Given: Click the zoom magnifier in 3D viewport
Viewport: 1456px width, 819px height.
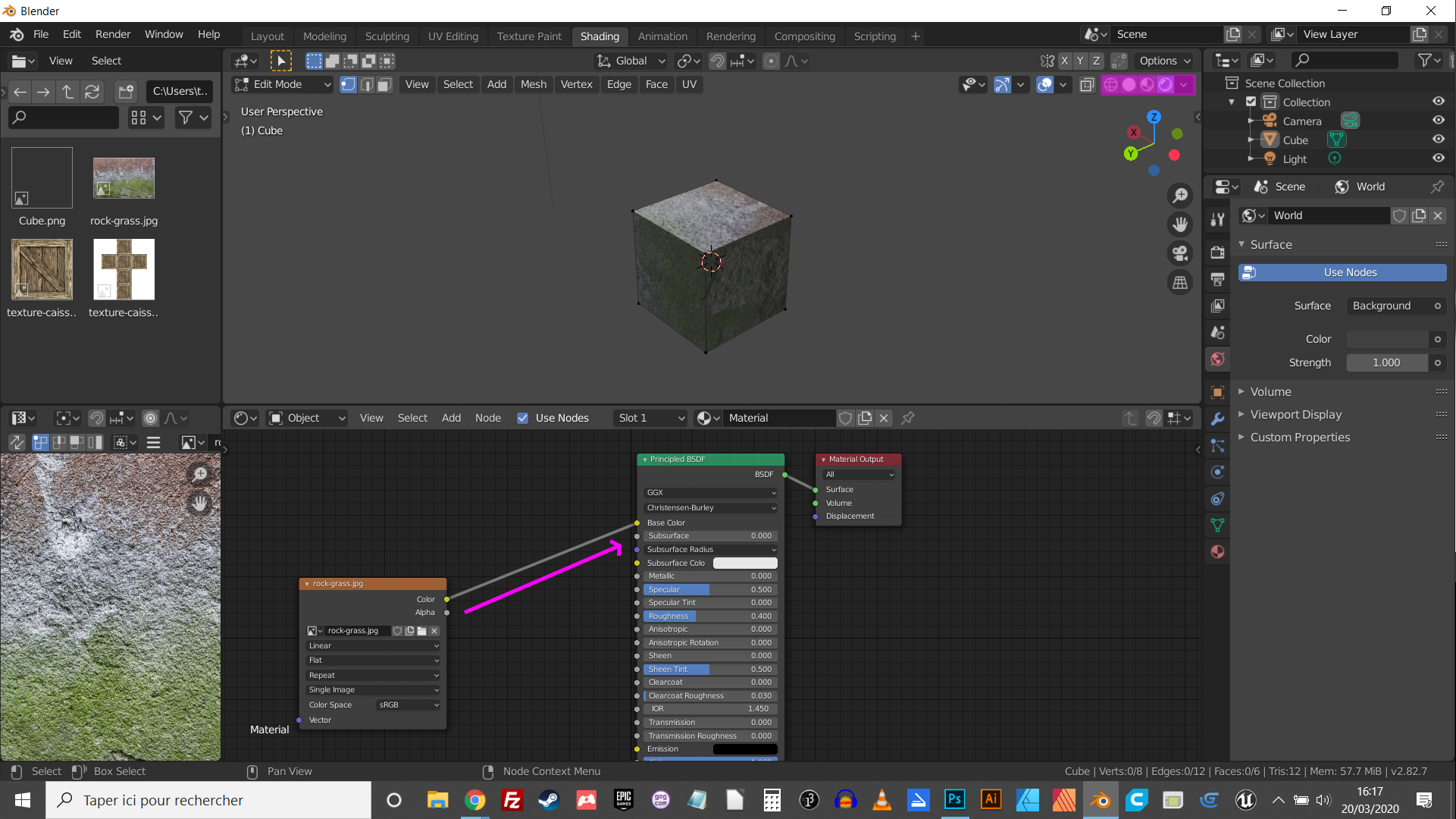Looking at the screenshot, I should (1180, 196).
